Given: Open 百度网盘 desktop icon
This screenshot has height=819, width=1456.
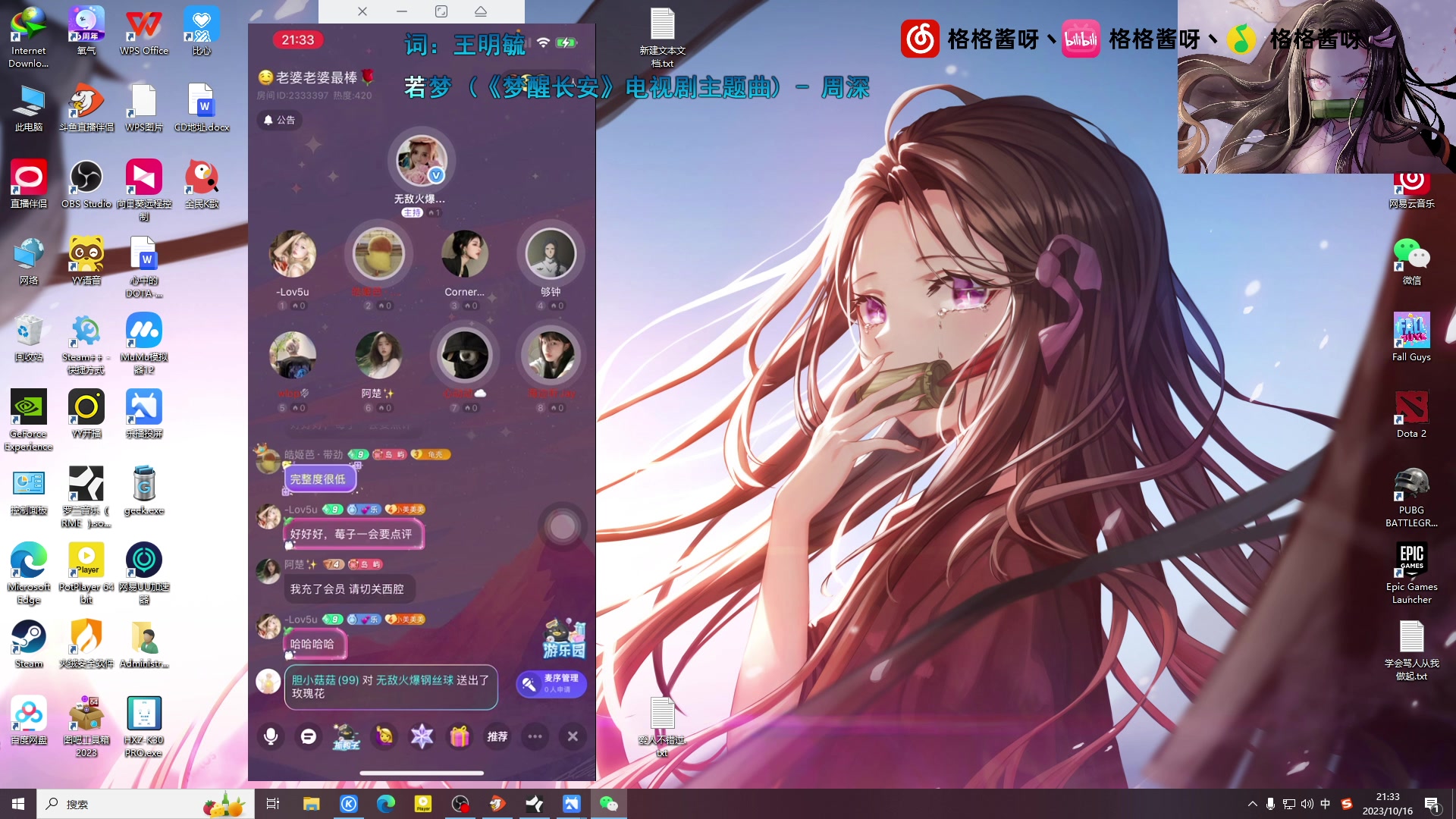Looking at the screenshot, I should click(x=29, y=720).
